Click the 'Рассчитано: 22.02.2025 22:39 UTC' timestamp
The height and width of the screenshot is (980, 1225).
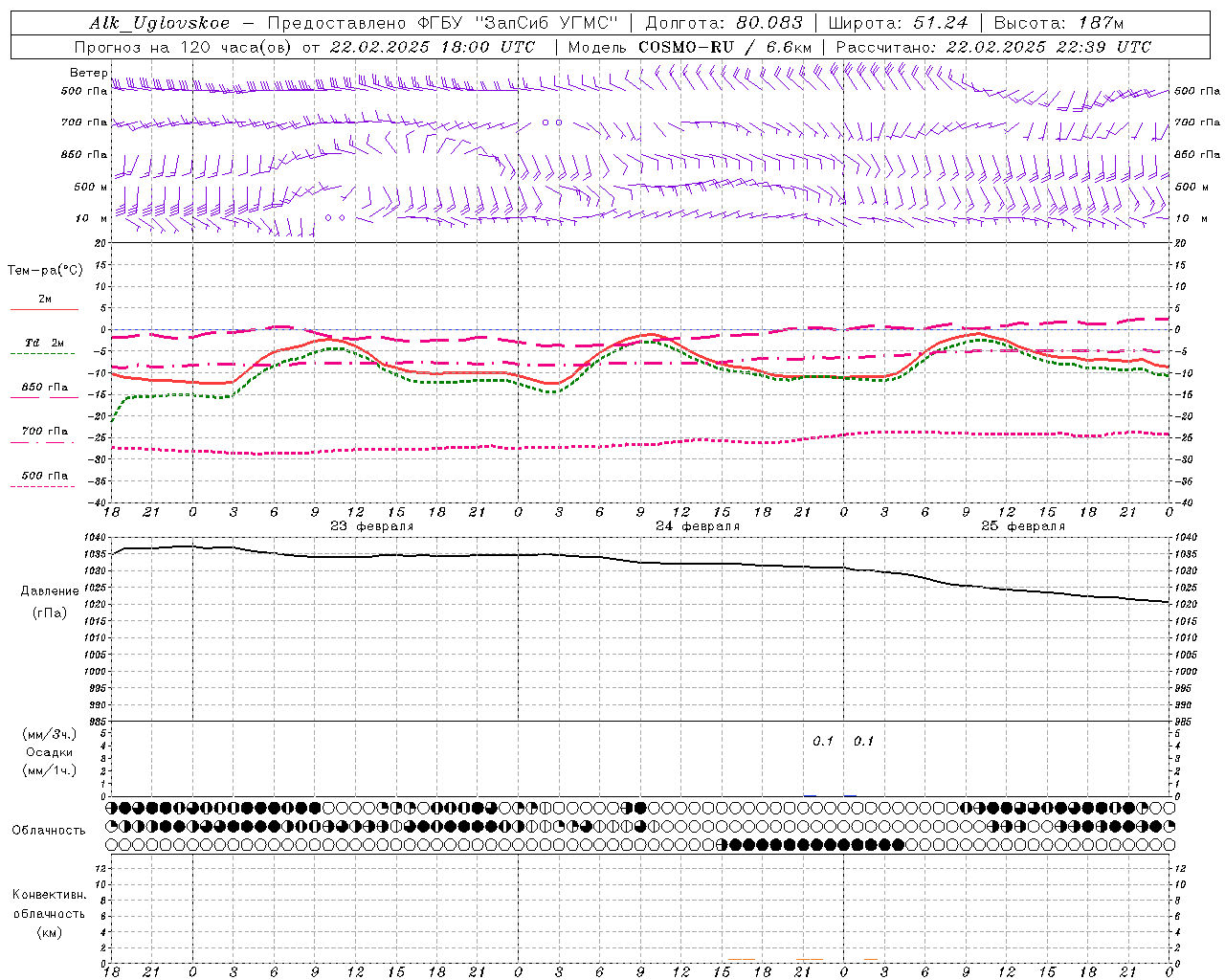tap(993, 47)
